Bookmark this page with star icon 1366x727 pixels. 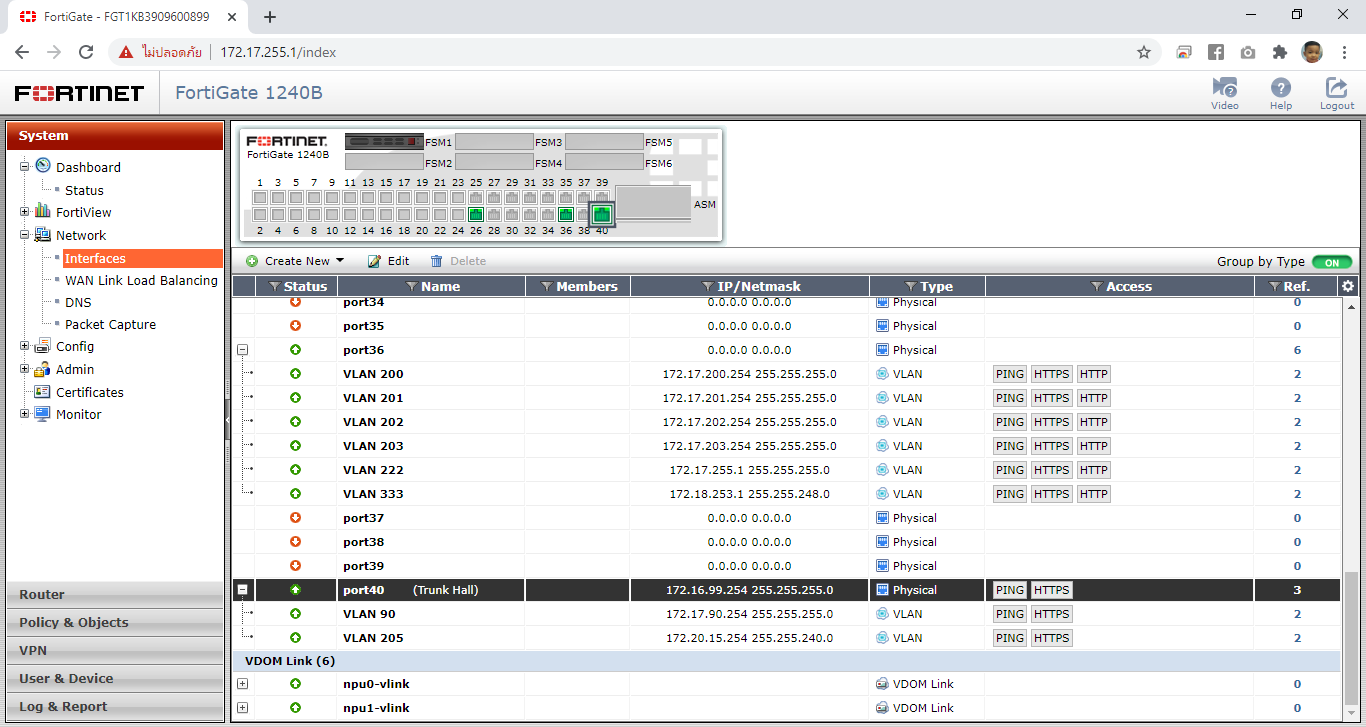(x=1144, y=52)
